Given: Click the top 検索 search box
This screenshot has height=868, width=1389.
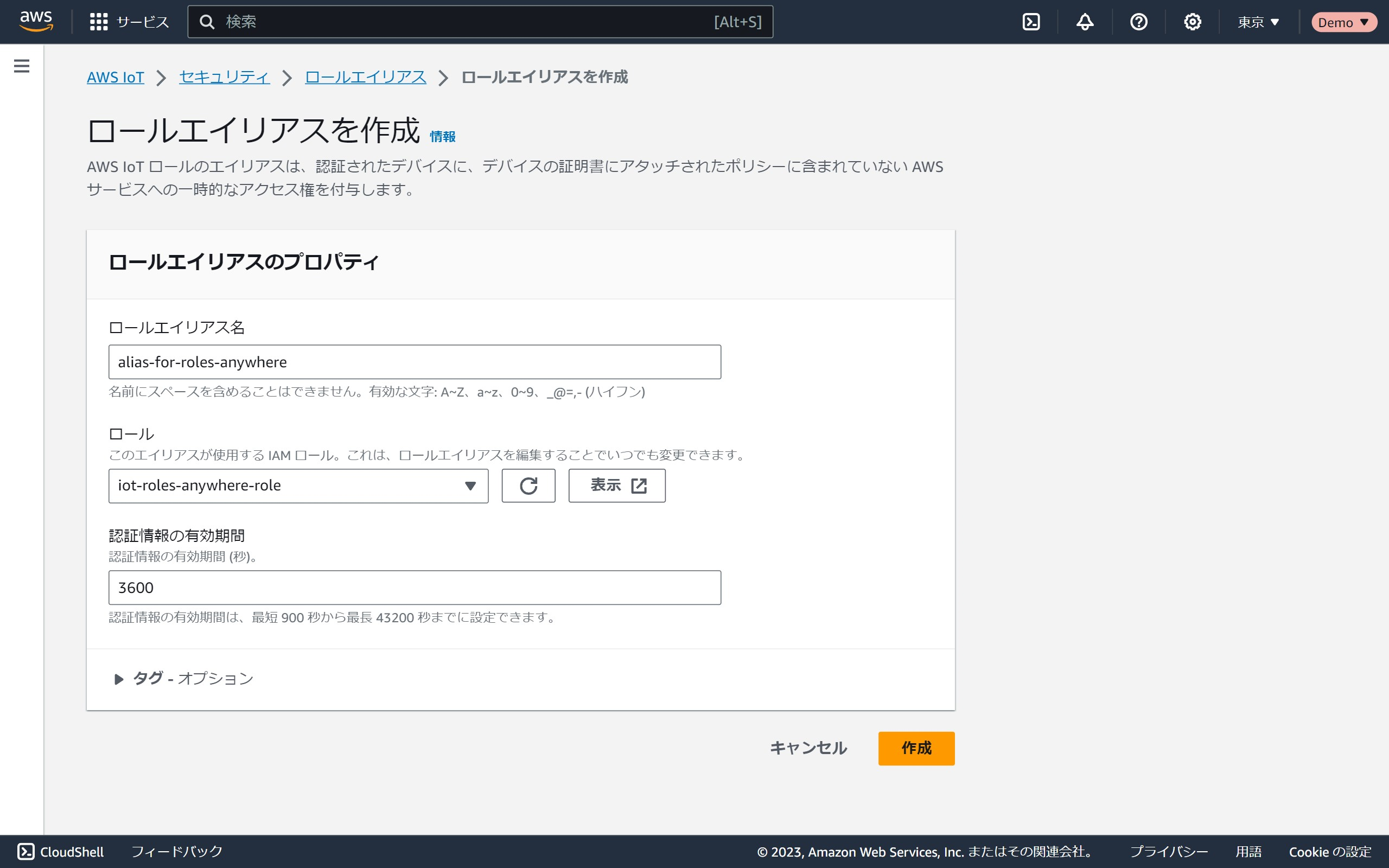Looking at the screenshot, I should click(459, 22).
